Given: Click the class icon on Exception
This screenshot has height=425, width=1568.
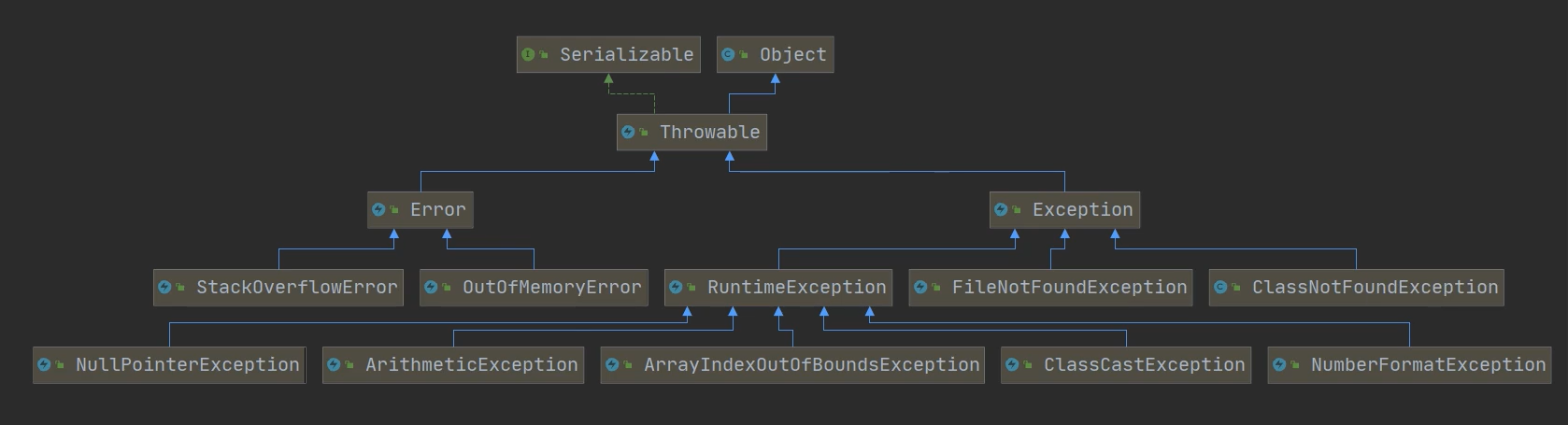Looking at the screenshot, I should tap(1001, 209).
